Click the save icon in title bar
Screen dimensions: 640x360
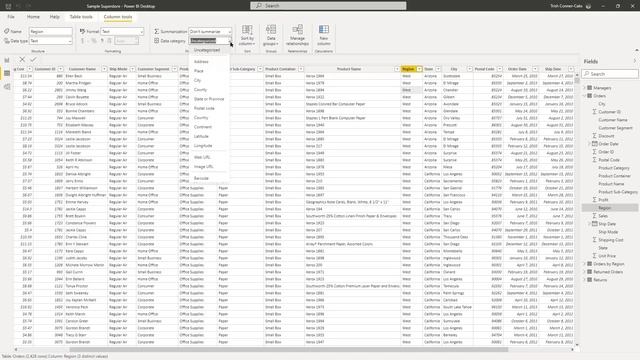[8, 6]
